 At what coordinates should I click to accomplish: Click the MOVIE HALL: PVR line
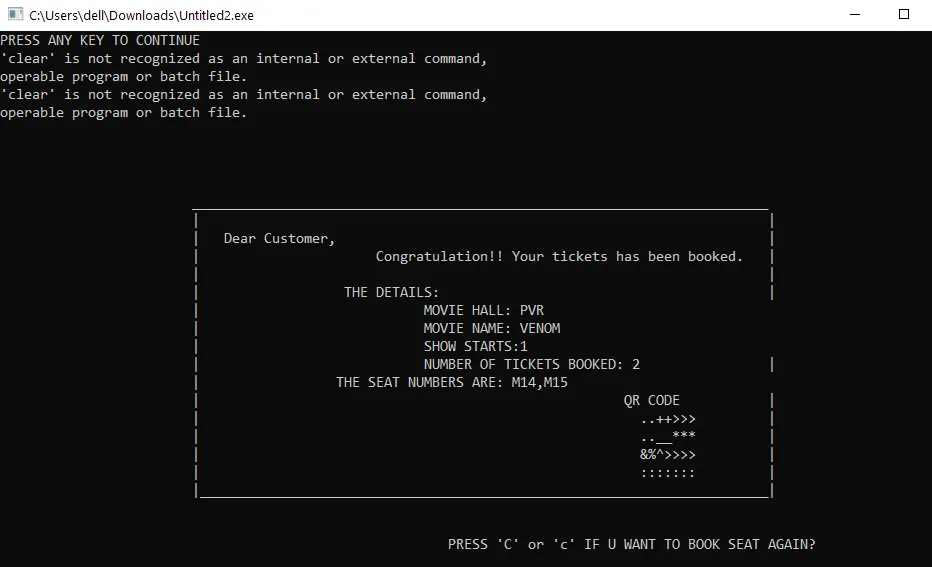tap(483, 311)
